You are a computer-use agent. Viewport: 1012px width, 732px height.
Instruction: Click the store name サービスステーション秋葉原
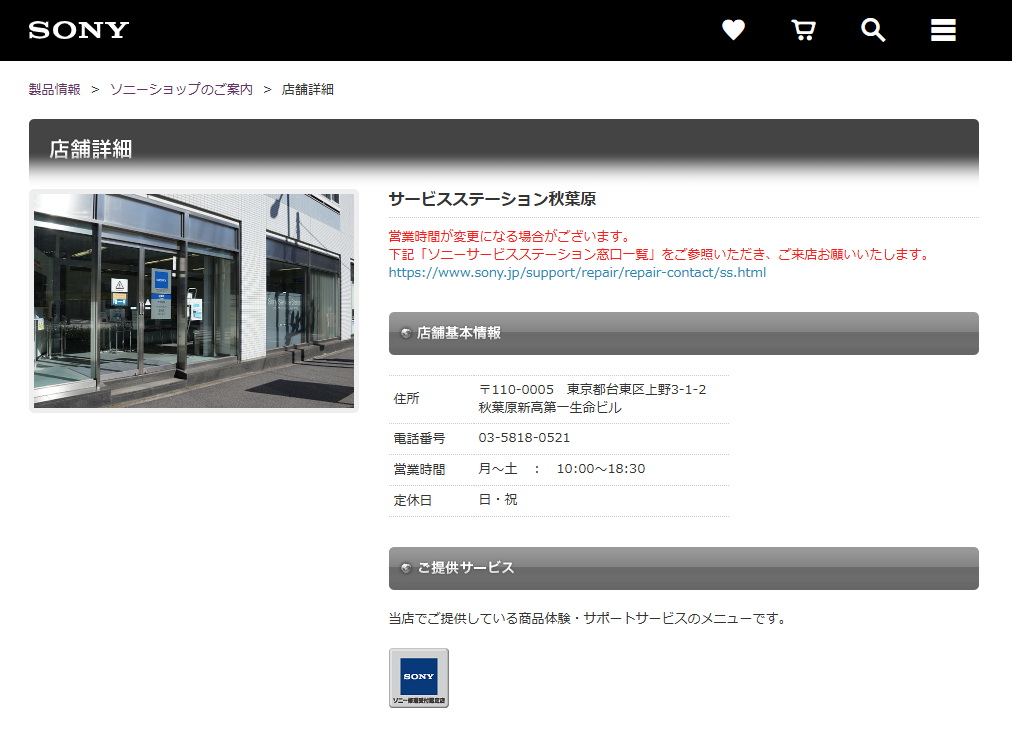point(492,199)
